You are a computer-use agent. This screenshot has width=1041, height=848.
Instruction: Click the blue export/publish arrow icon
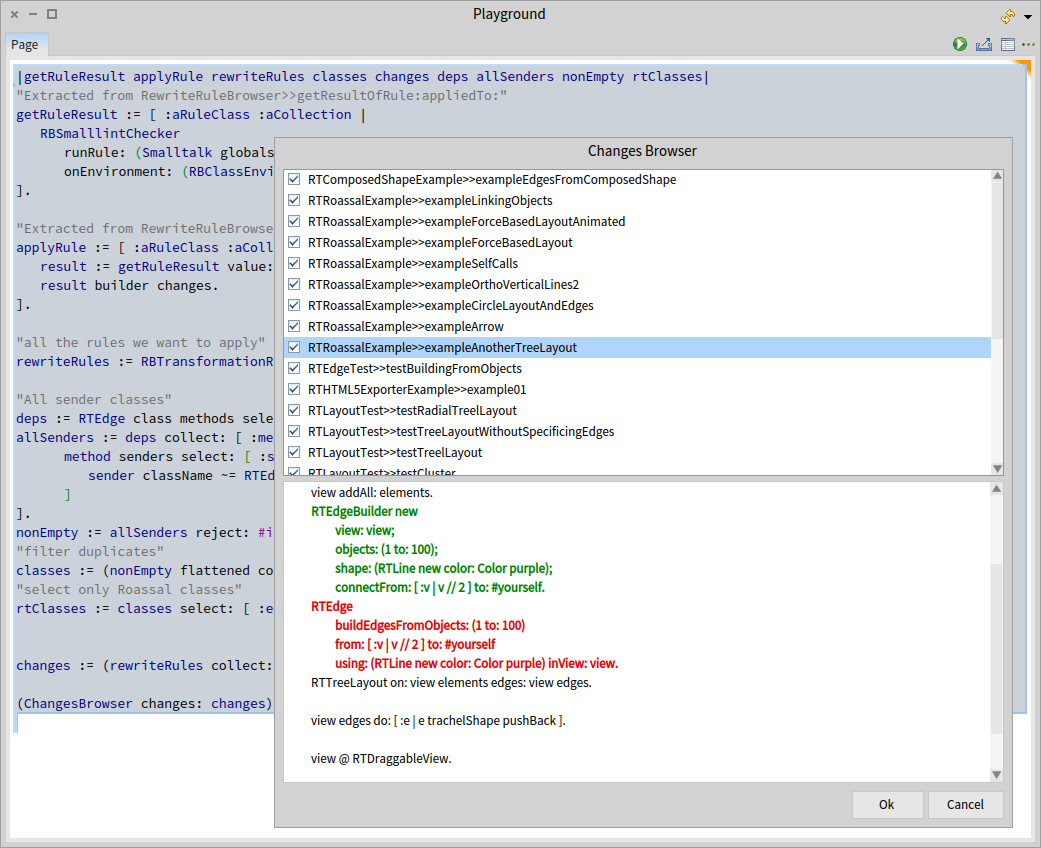pyautogui.click(x=983, y=44)
